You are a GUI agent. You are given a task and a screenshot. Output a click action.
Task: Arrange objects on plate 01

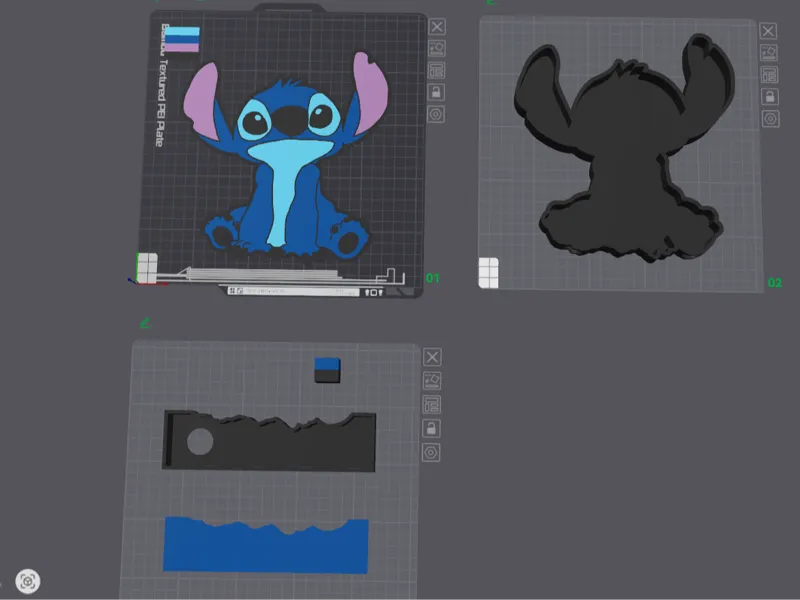437,70
